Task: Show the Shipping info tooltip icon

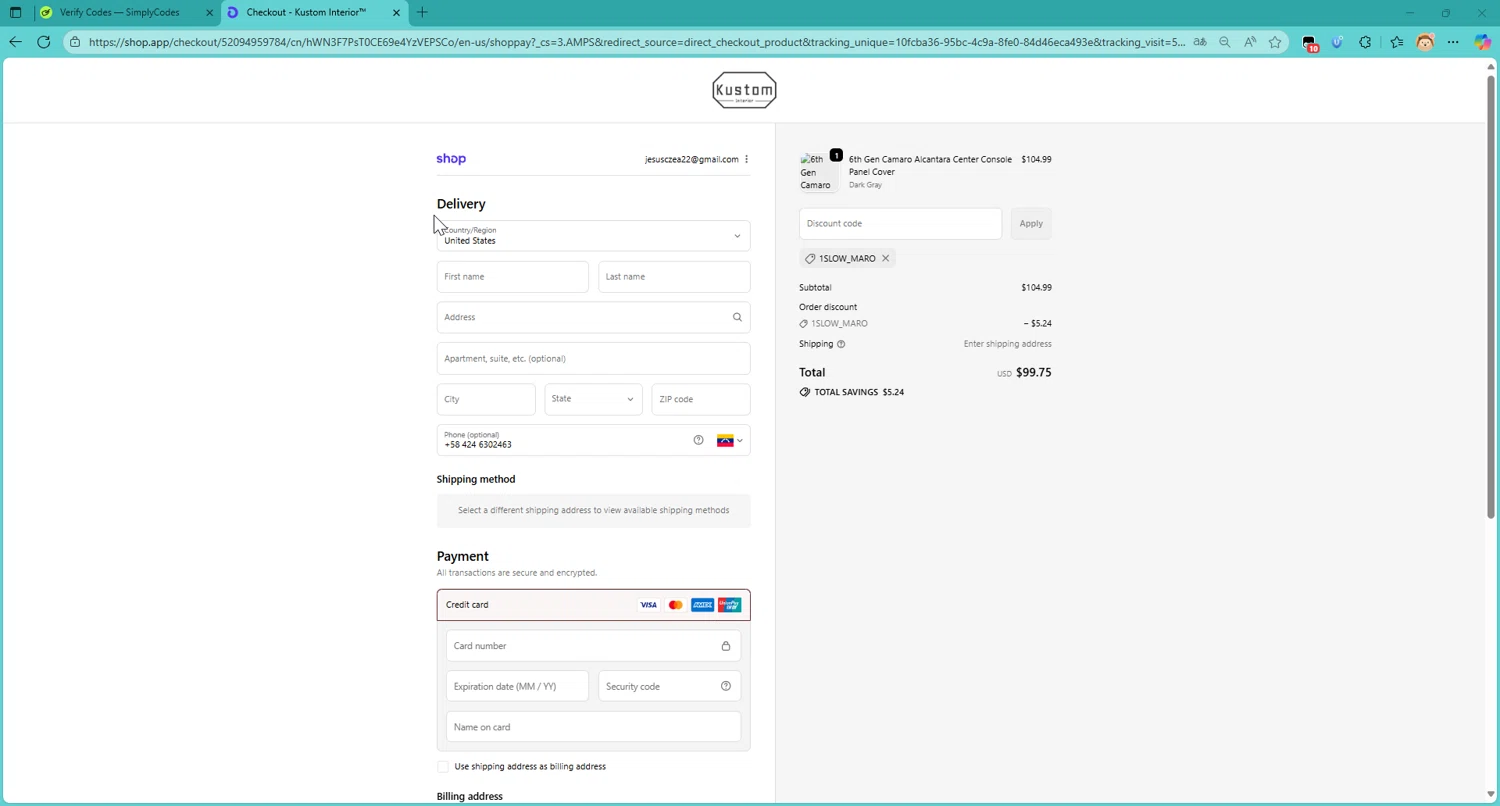Action: tap(840, 344)
